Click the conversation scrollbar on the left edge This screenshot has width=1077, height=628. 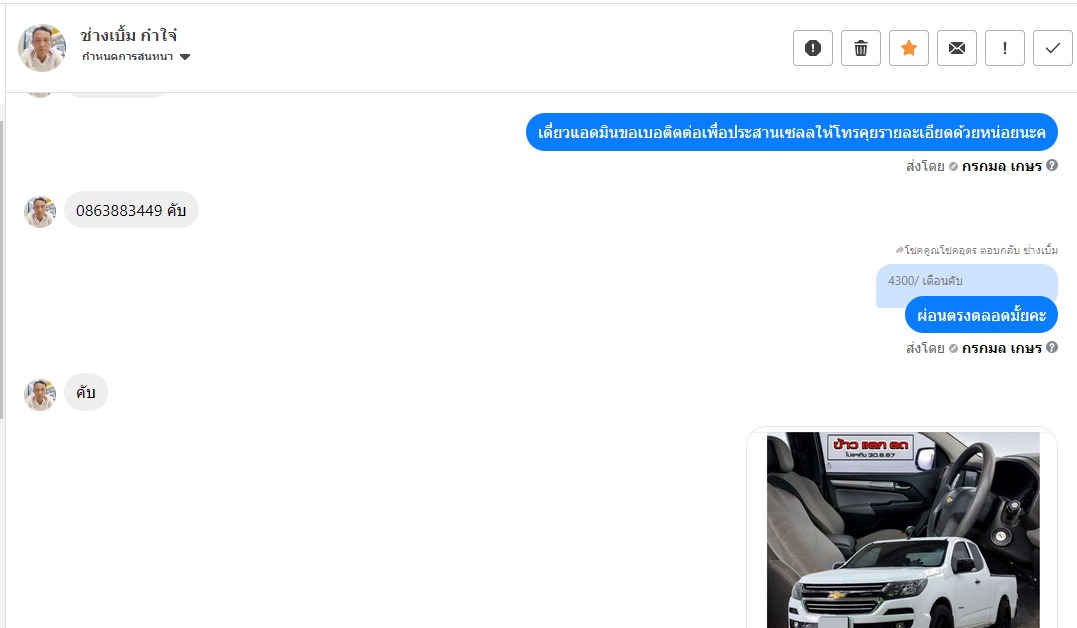(x=2, y=270)
